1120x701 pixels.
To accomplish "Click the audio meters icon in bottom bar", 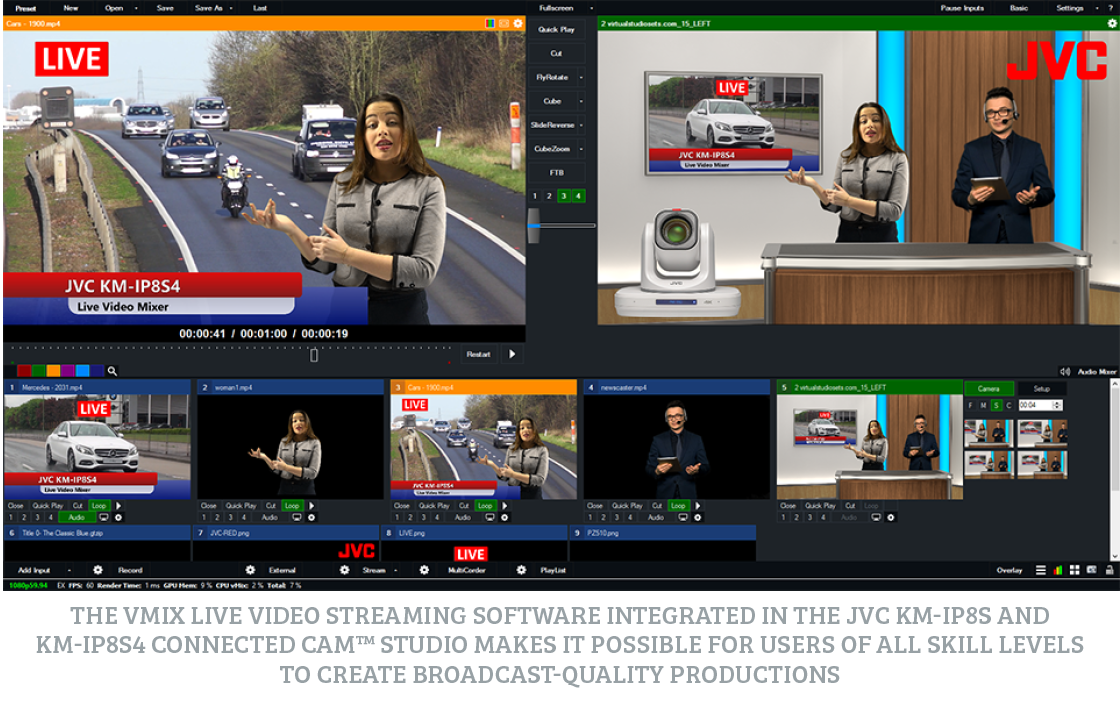I will click(x=1058, y=570).
